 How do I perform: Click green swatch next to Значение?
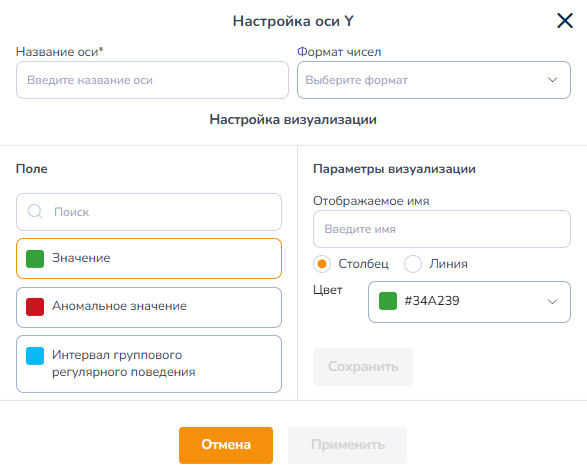click(x=35, y=259)
